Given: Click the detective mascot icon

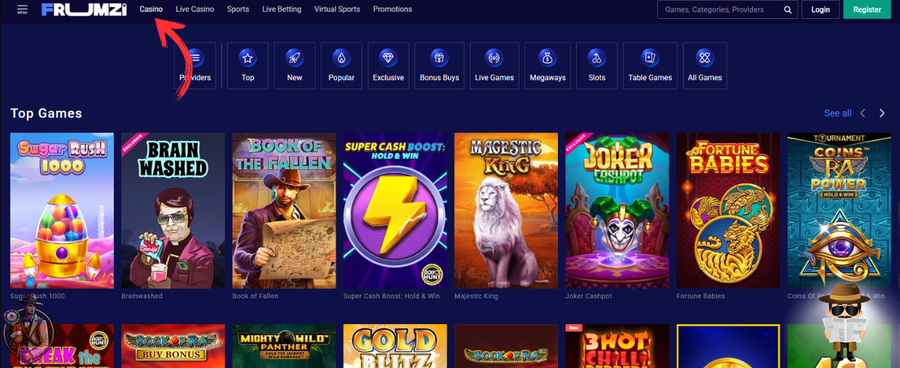Looking at the screenshot, I should click(843, 323).
